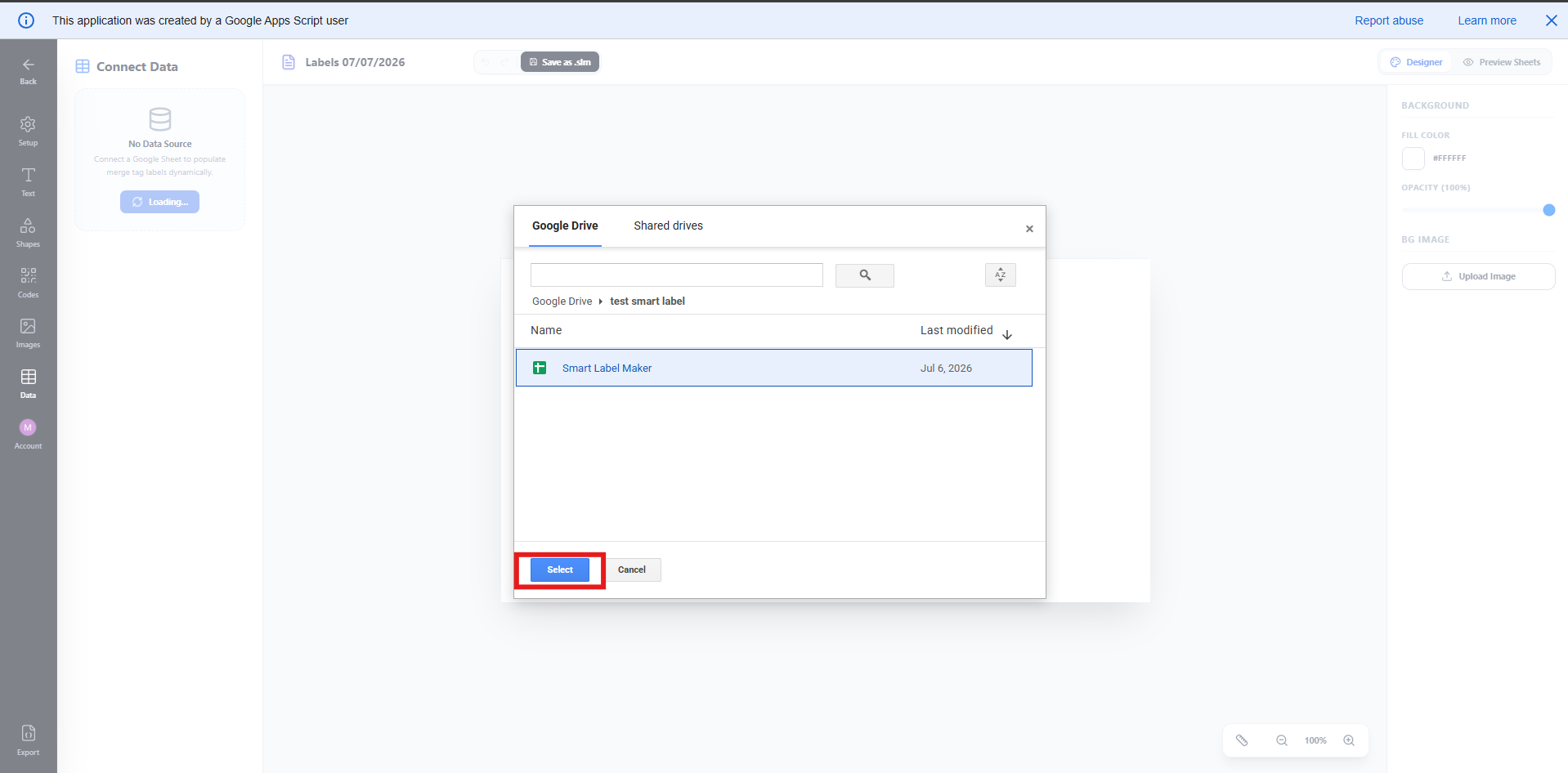This screenshot has height=773, width=1568.
Task: Open the Learn more link
Action: 1487,20
